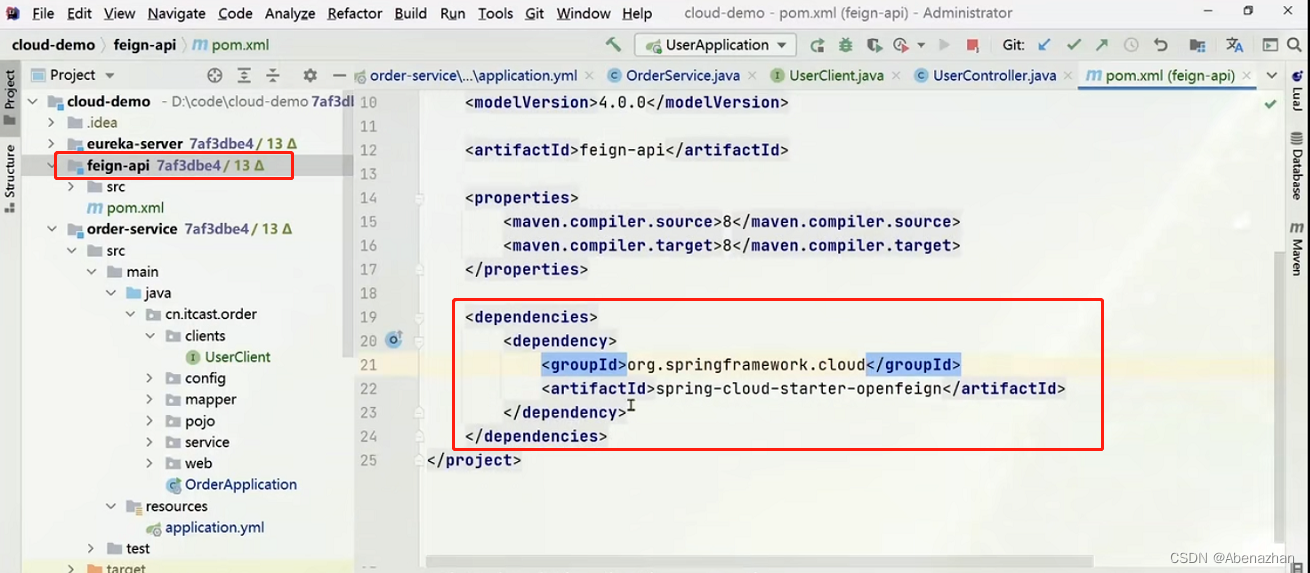This screenshot has height=573, width=1310.
Task: Expand the .idea folder
Action: pyautogui.click(x=52, y=122)
